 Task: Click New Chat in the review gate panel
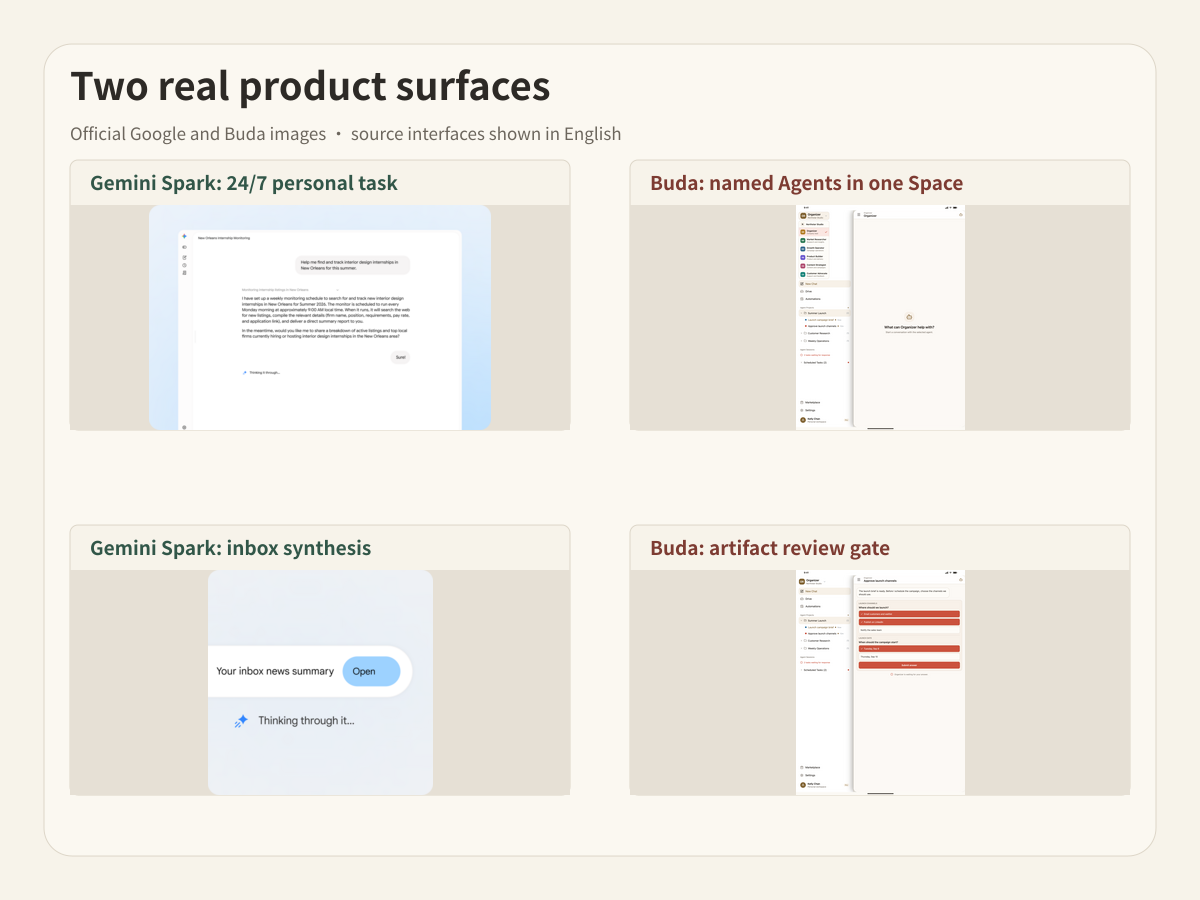[x=824, y=591]
